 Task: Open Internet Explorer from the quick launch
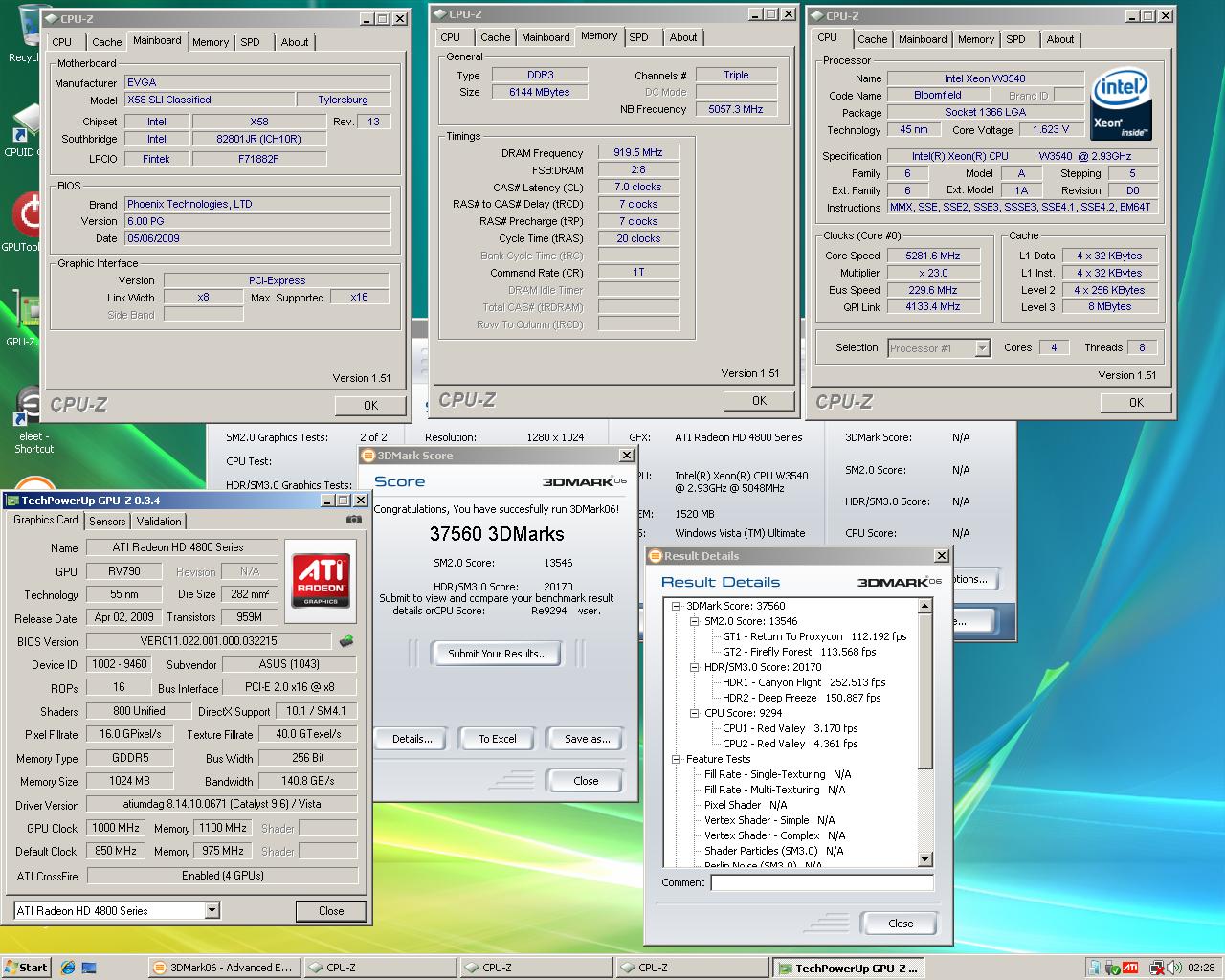68,968
